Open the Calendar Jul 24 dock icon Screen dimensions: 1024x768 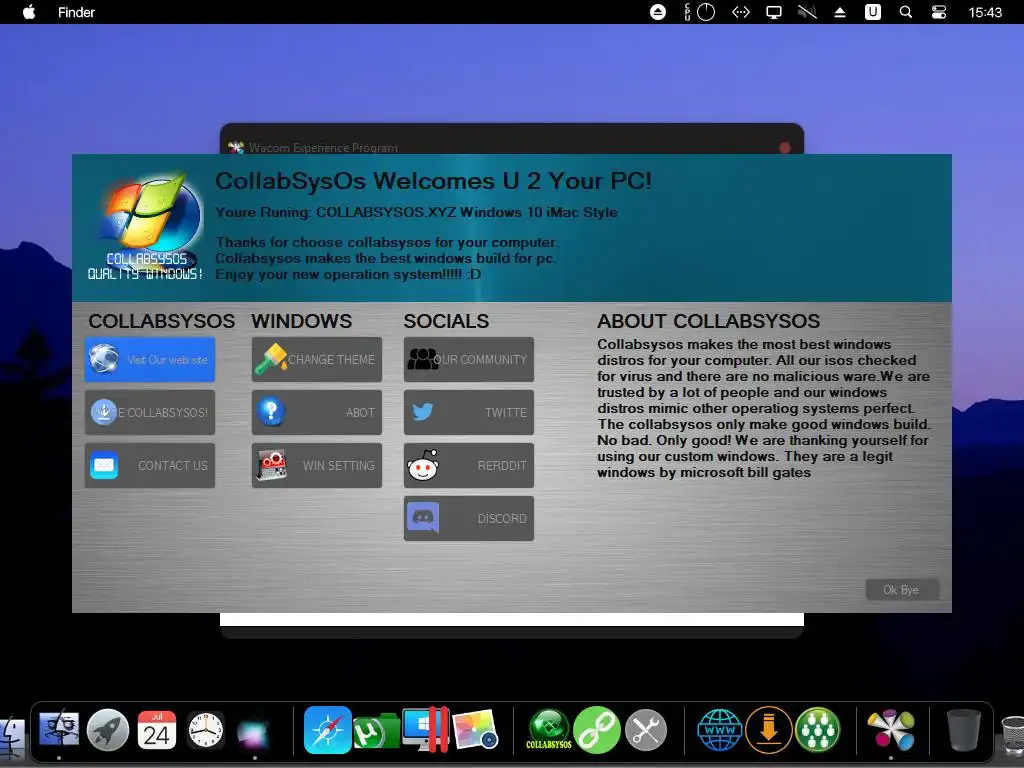click(x=157, y=730)
